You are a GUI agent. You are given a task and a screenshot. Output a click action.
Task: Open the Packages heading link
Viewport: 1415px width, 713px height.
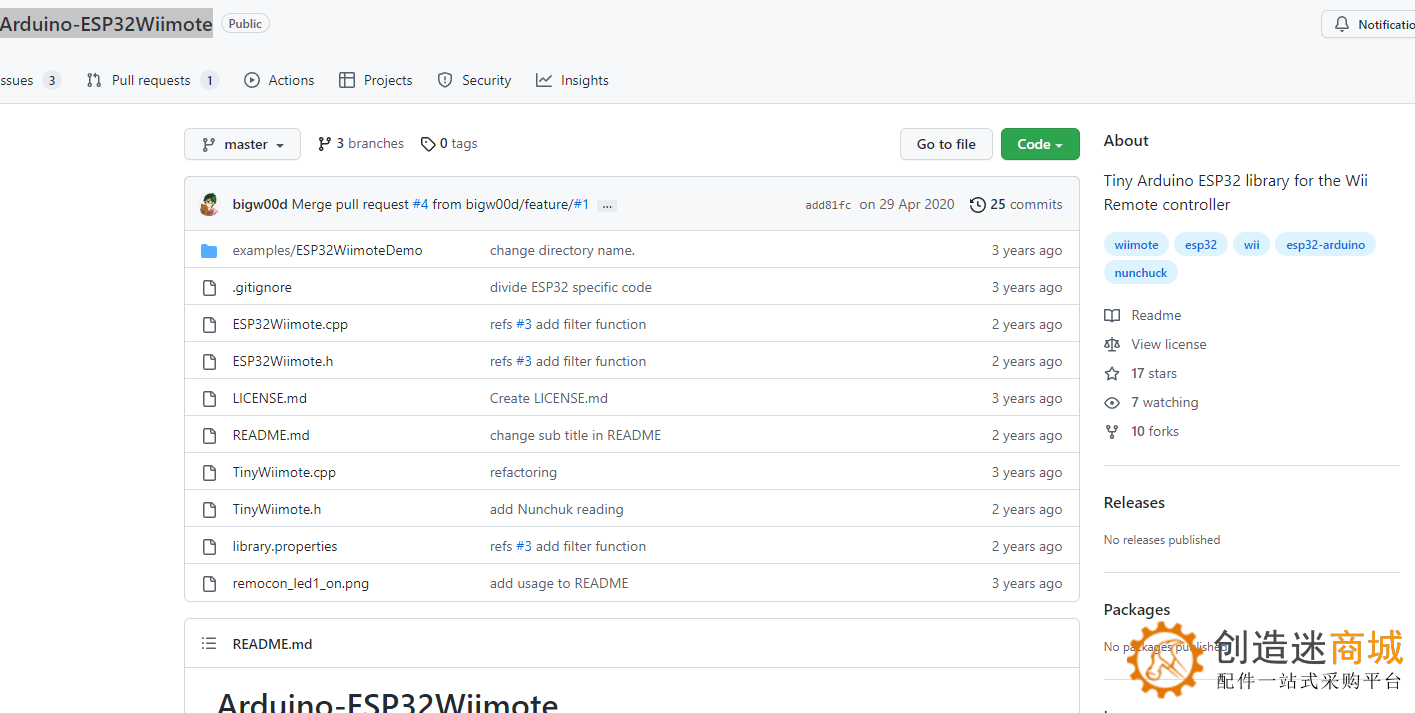point(1137,610)
